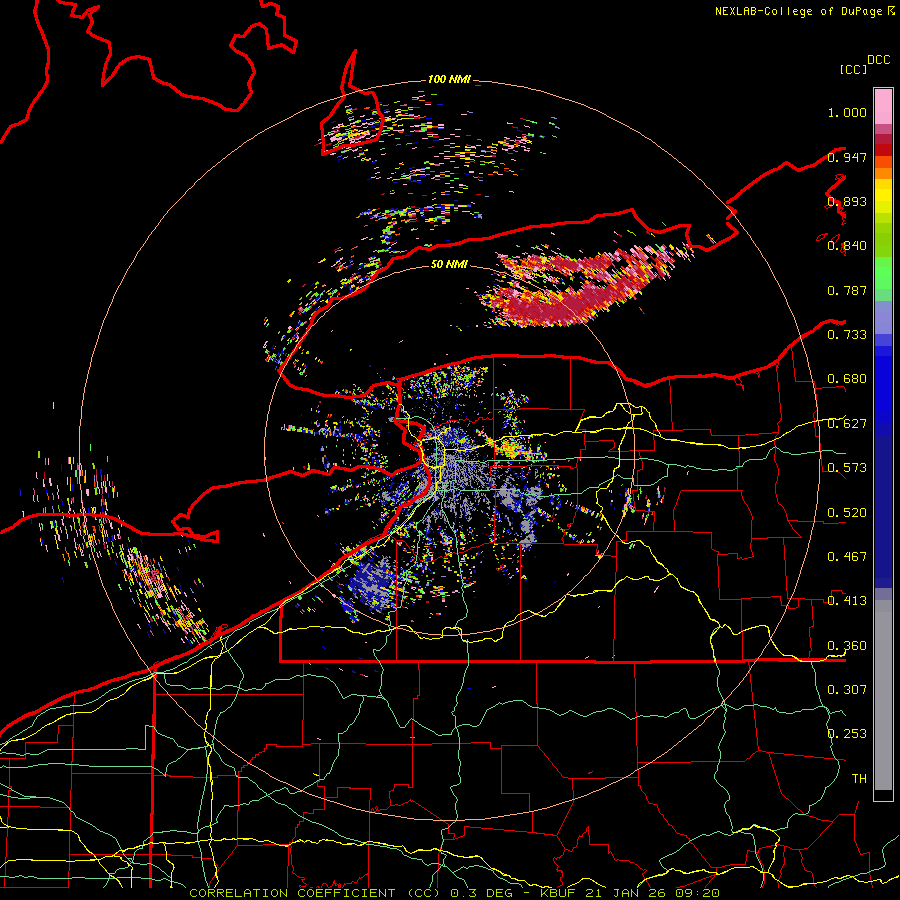Select the 0.413 value on the legend

(x=847, y=601)
